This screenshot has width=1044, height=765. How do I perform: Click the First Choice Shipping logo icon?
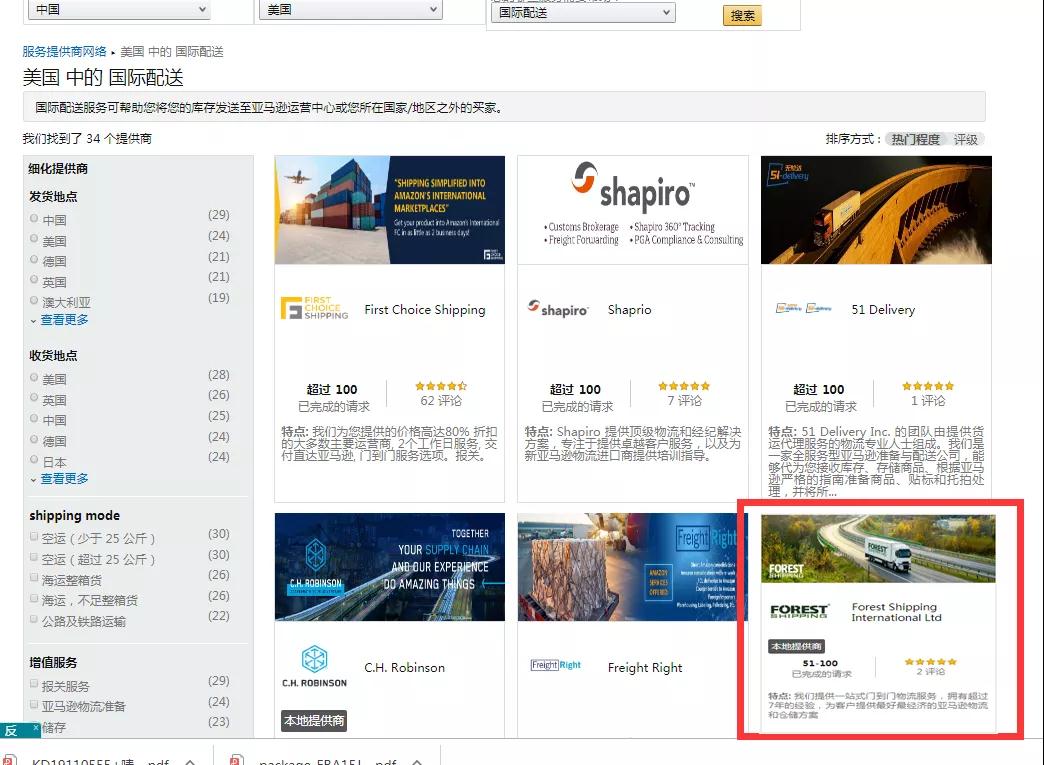[x=314, y=309]
